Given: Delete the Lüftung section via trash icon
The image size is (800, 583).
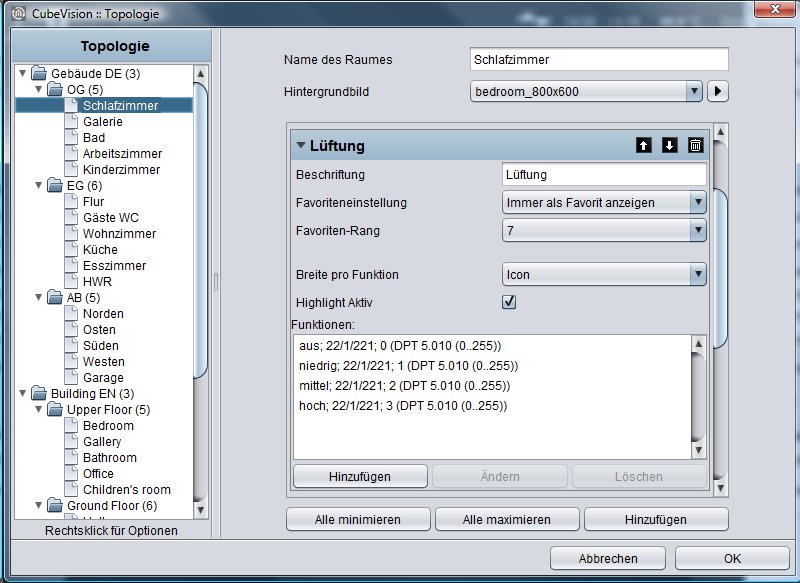Looking at the screenshot, I should [x=695, y=145].
